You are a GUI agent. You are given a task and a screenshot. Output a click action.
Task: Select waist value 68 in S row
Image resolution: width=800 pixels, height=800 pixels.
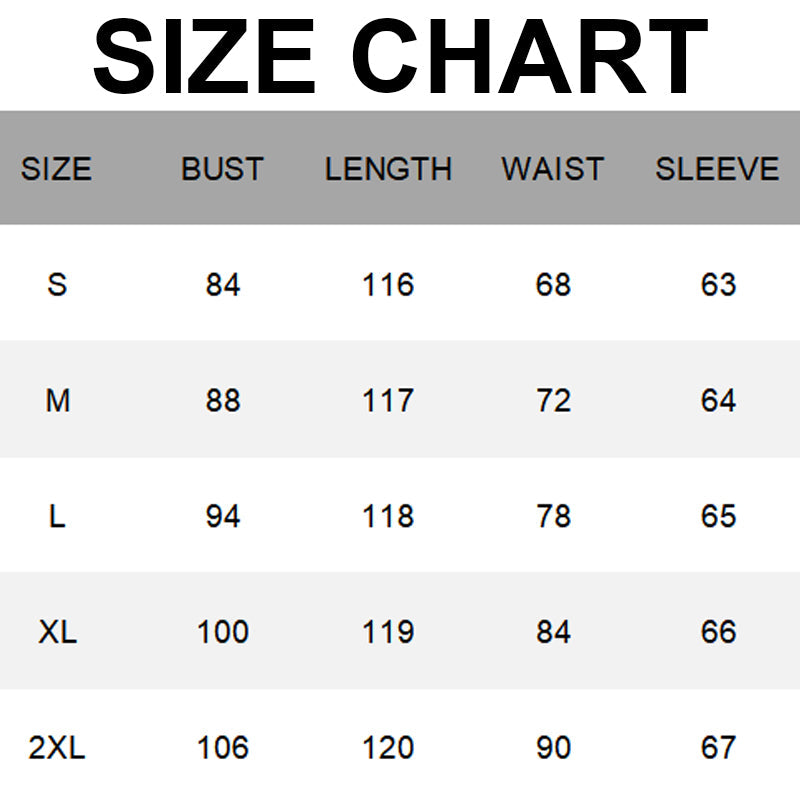[553, 285]
